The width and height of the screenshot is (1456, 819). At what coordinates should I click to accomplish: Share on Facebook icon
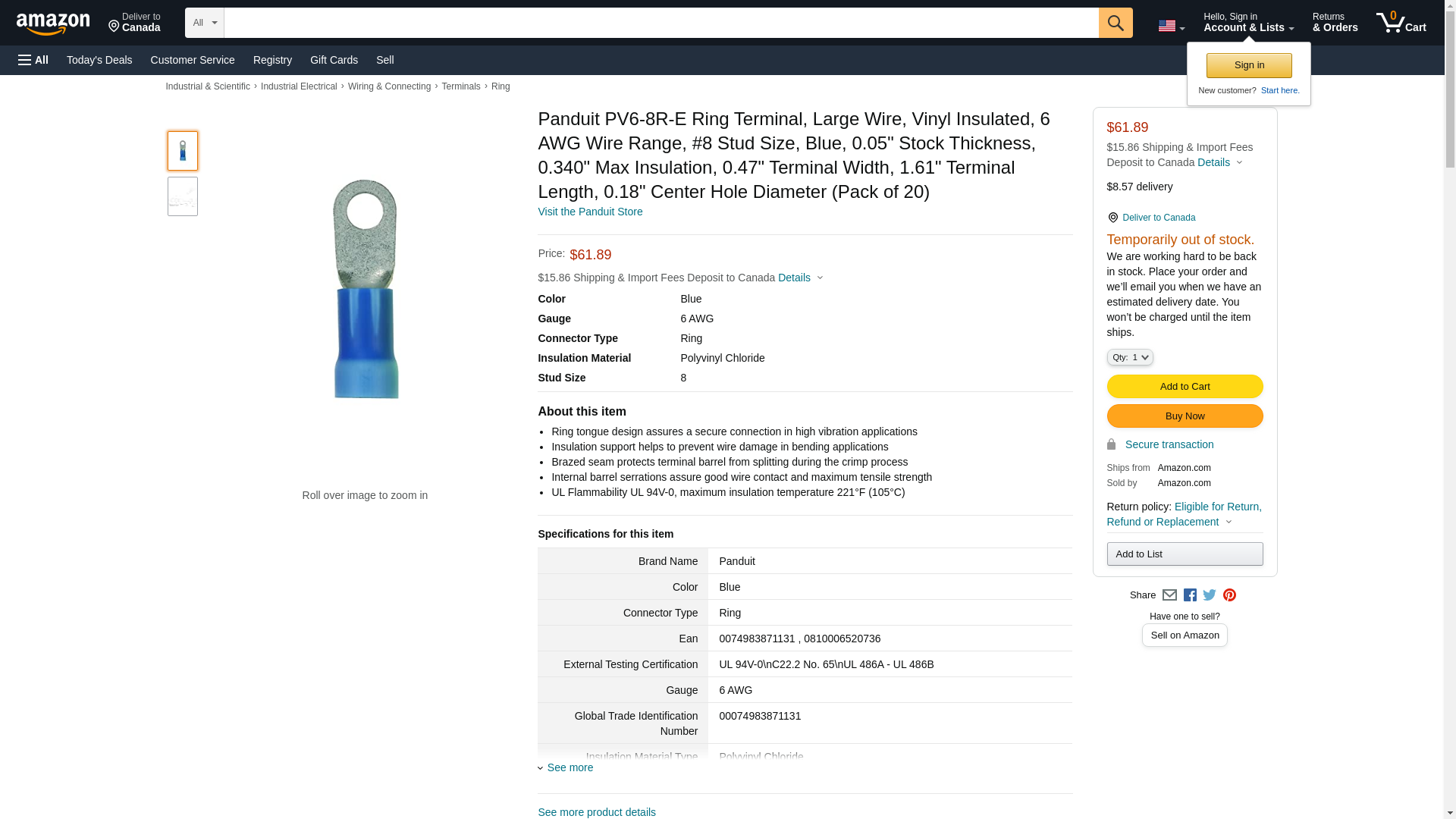click(1190, 595)
